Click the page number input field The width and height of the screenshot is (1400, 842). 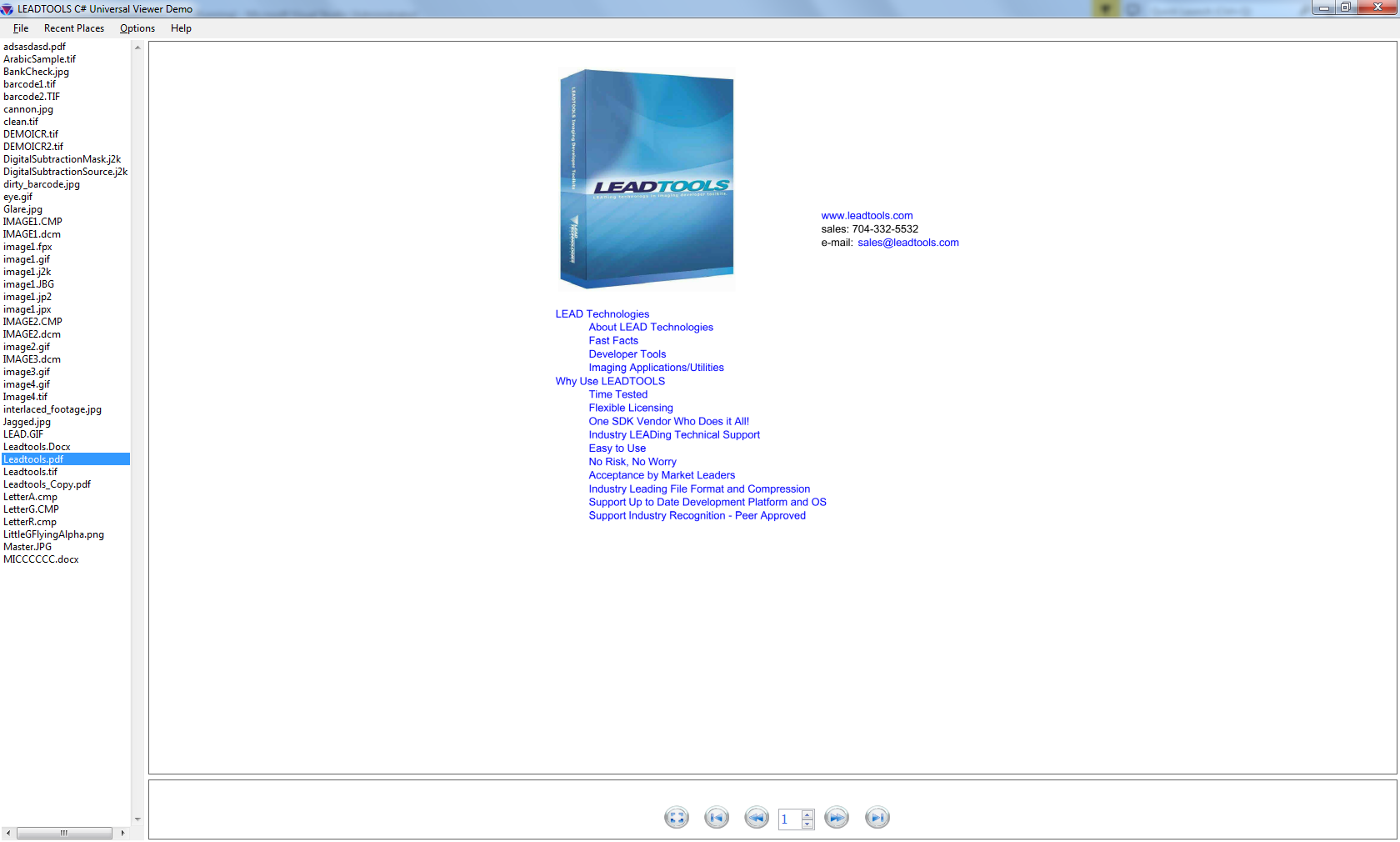tap(789, 819)
